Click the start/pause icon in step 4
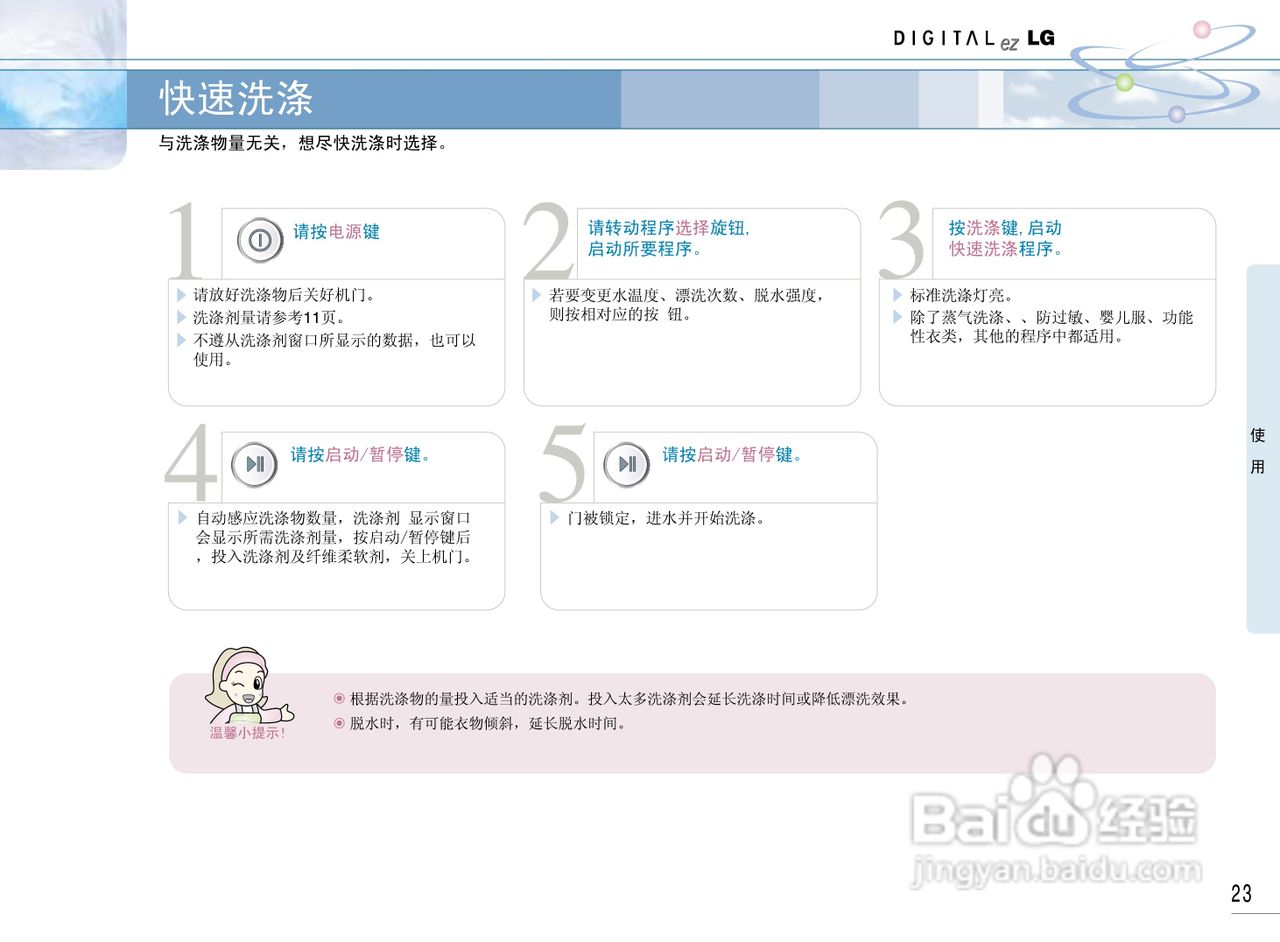The height and width of the screenshot is (942, 1280). coord(254,464)
